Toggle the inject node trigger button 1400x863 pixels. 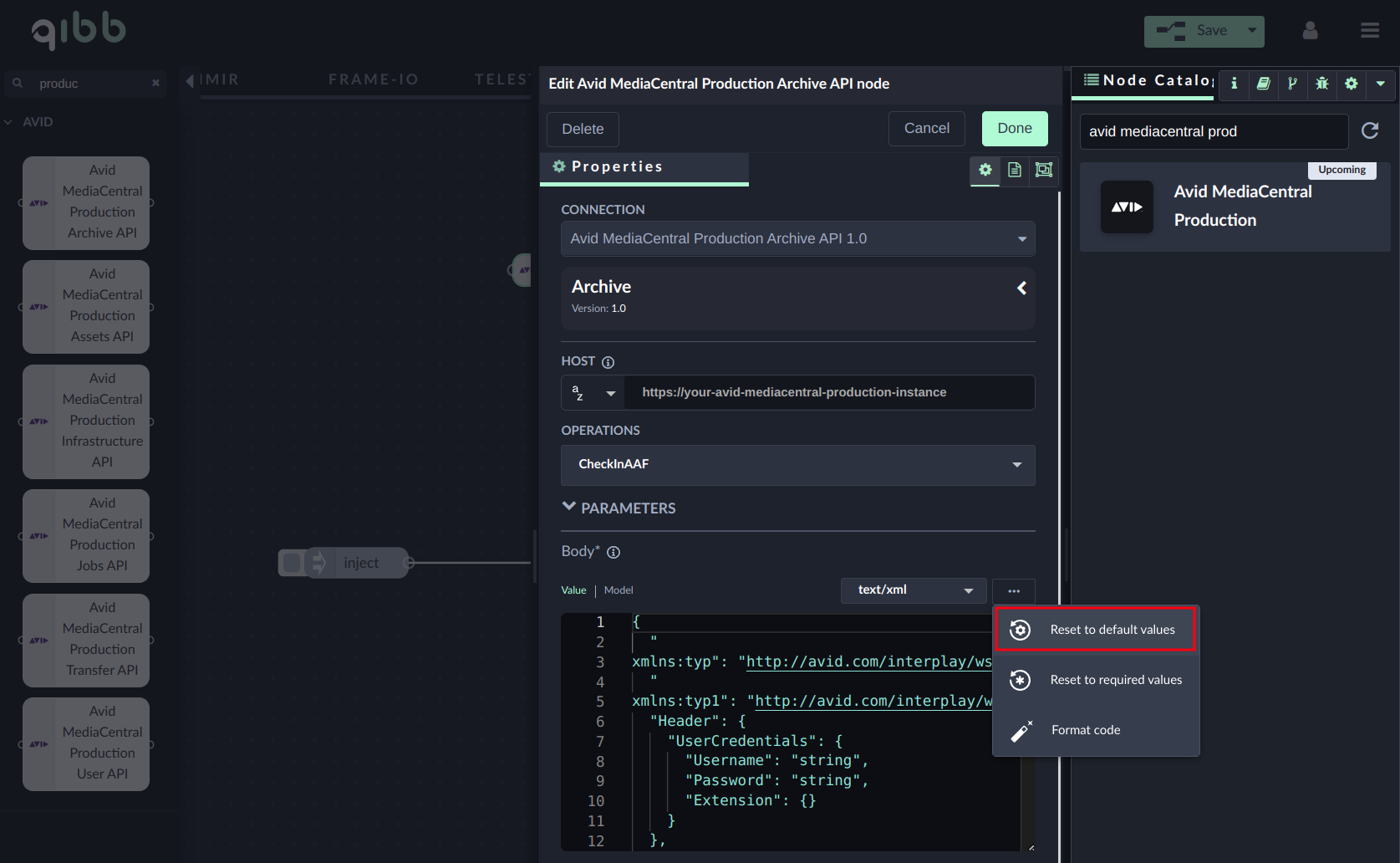[292, 563]
